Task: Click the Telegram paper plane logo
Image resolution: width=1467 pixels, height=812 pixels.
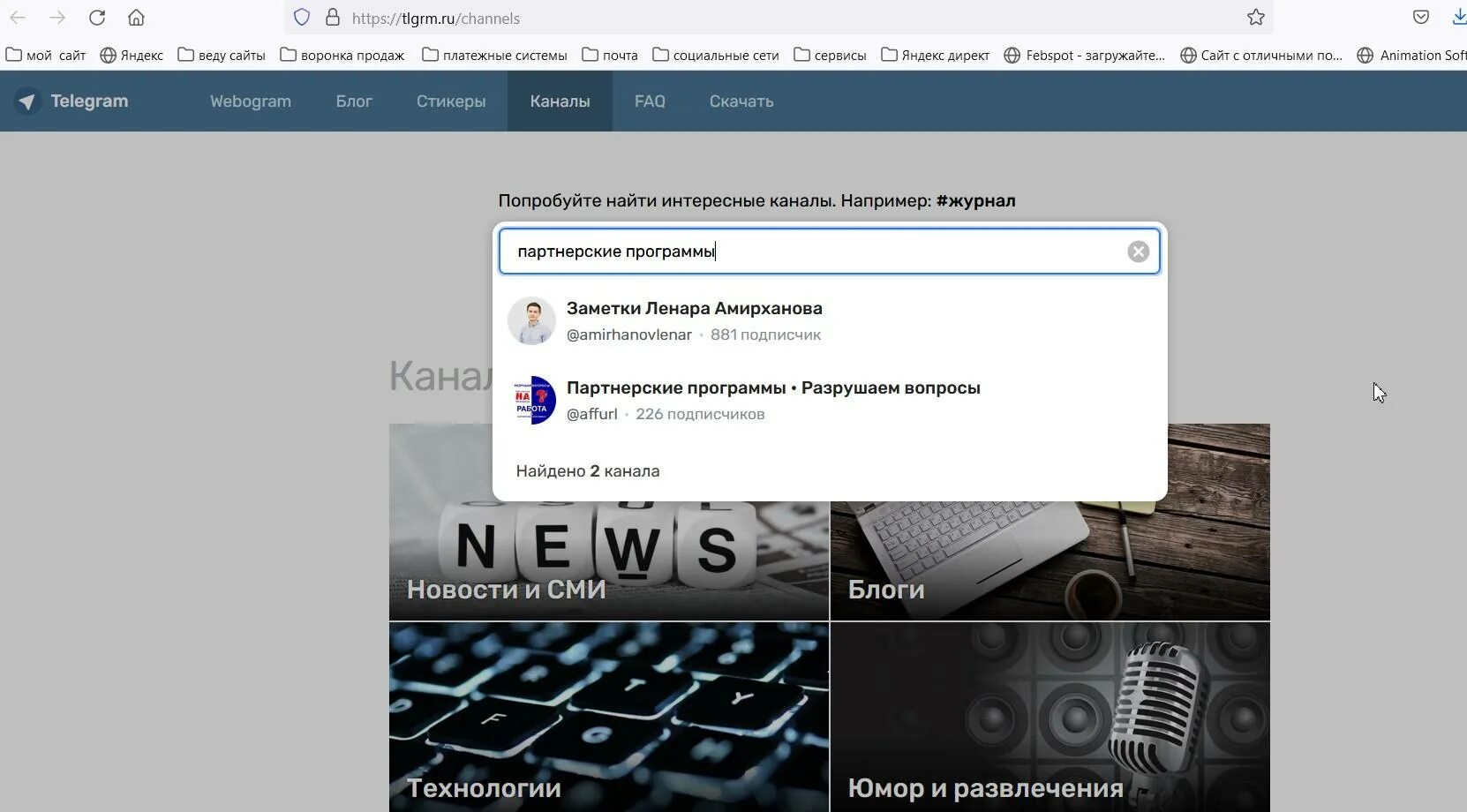Action: 27,101
